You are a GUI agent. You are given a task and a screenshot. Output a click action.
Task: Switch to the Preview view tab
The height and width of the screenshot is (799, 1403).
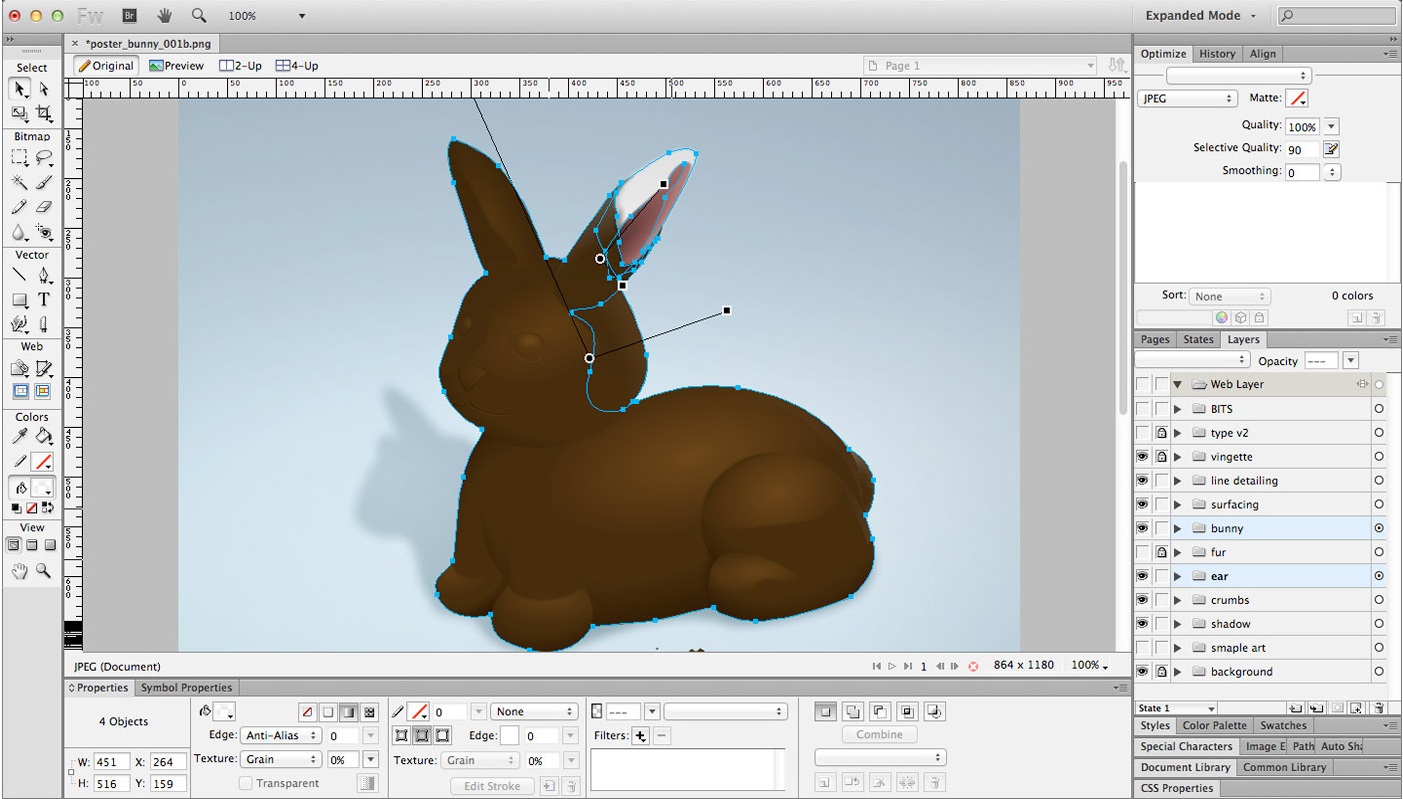coord(176,66)
